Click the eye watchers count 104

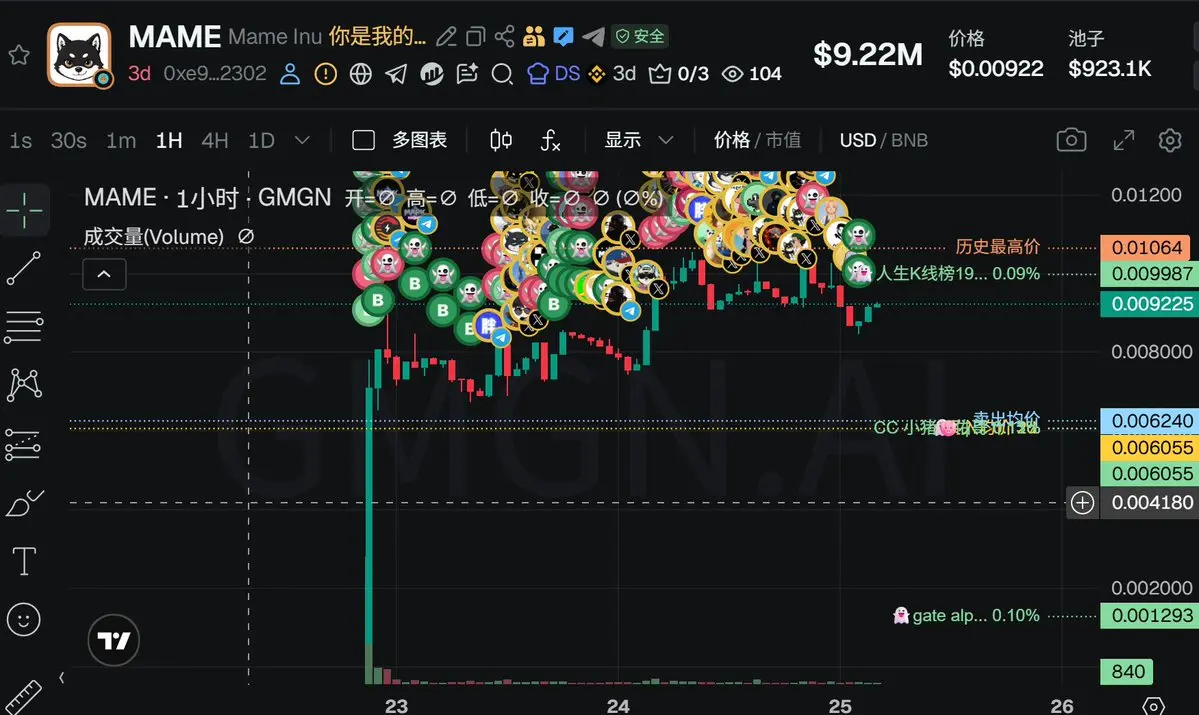[752, 73]
